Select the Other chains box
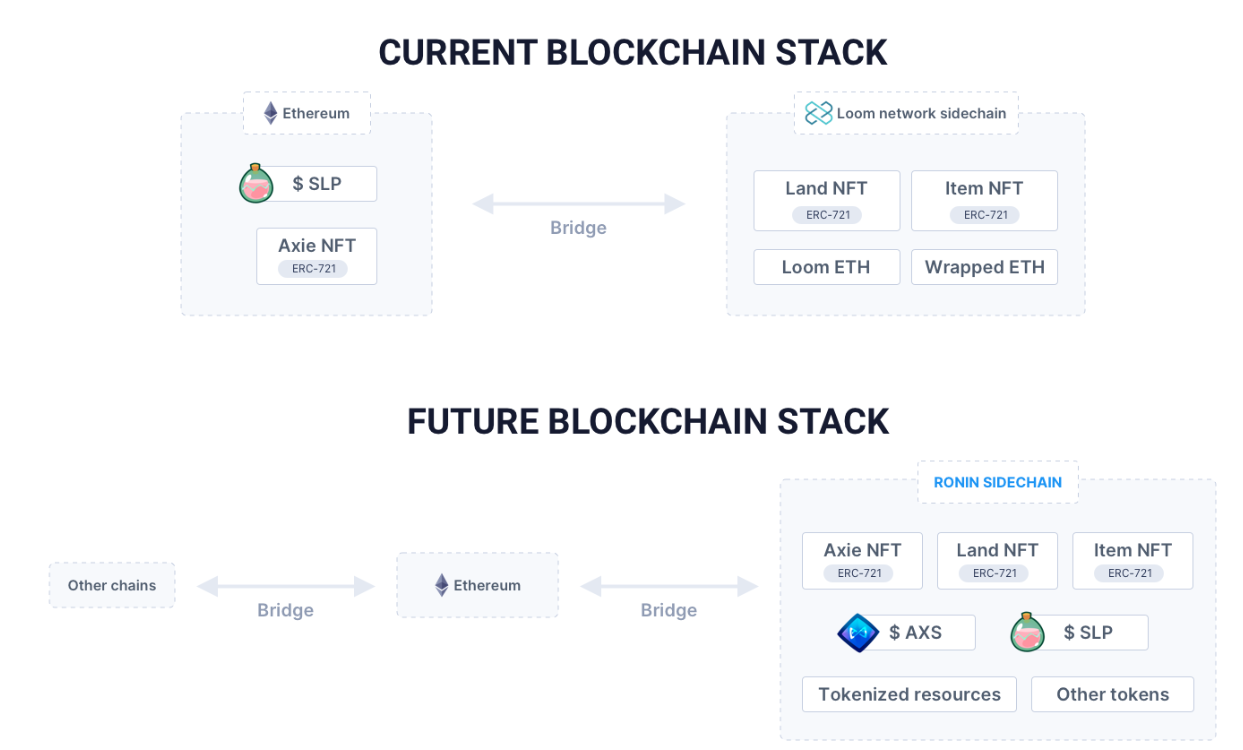Image resolution: width=1243 pixels, height=750 pixels. coord(112,585)
